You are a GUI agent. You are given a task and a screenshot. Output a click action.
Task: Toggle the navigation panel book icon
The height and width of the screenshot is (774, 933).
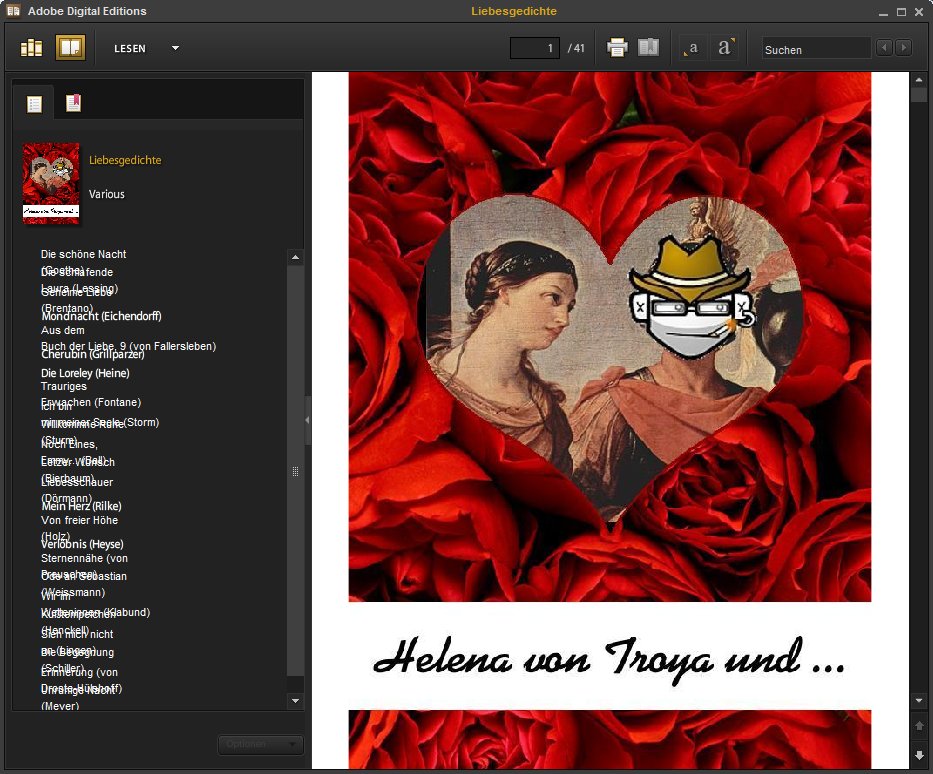[648, 47]
